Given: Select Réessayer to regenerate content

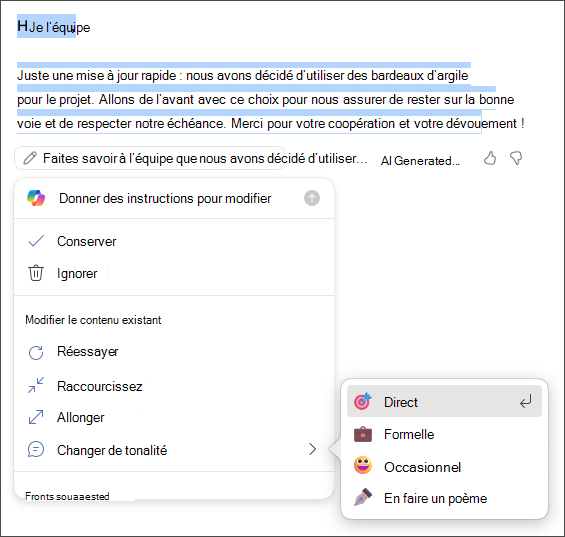Looking at the screenshot, I should [x=174, y=352].
